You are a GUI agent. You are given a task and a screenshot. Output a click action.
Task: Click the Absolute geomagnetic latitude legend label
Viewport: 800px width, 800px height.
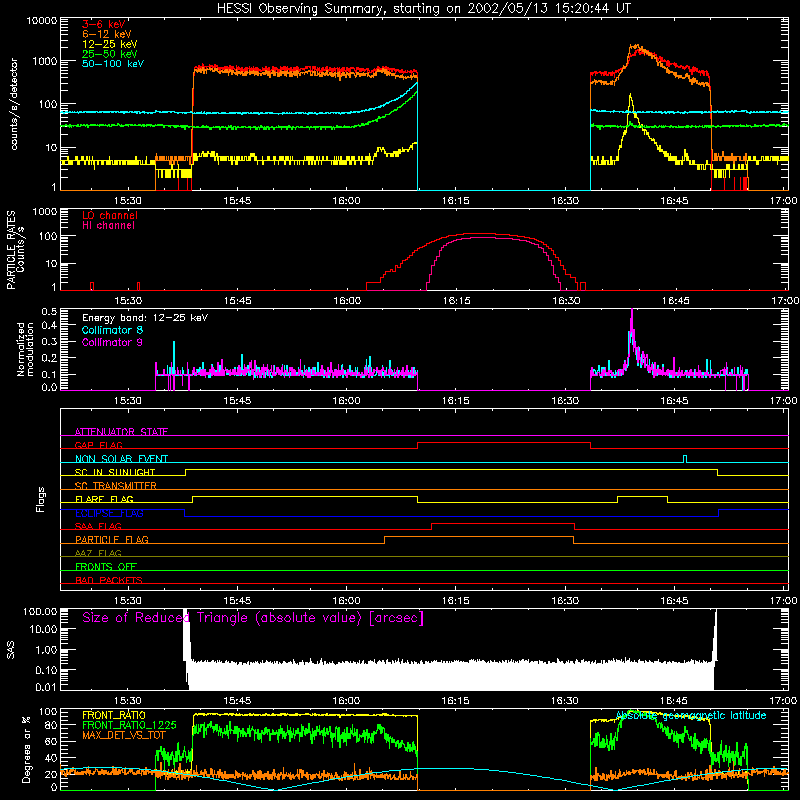tap(691, 715)
